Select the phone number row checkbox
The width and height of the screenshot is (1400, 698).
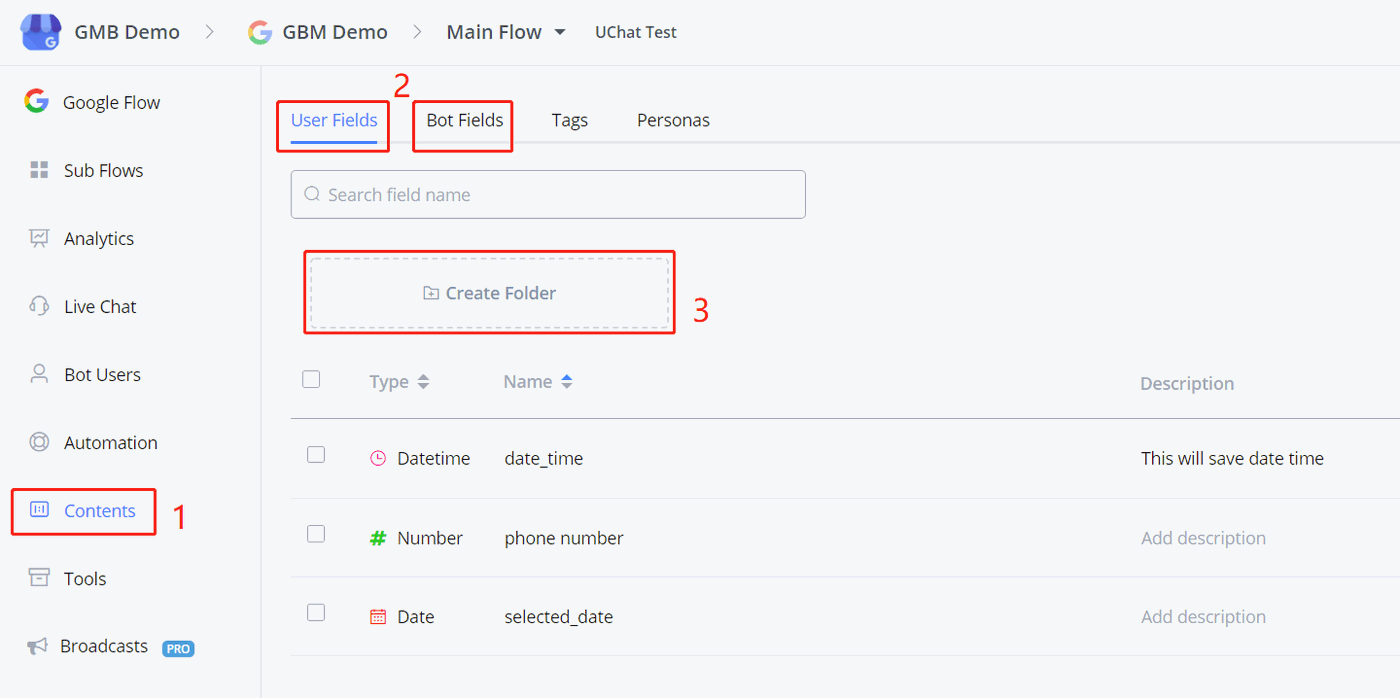tap(316, 534)
